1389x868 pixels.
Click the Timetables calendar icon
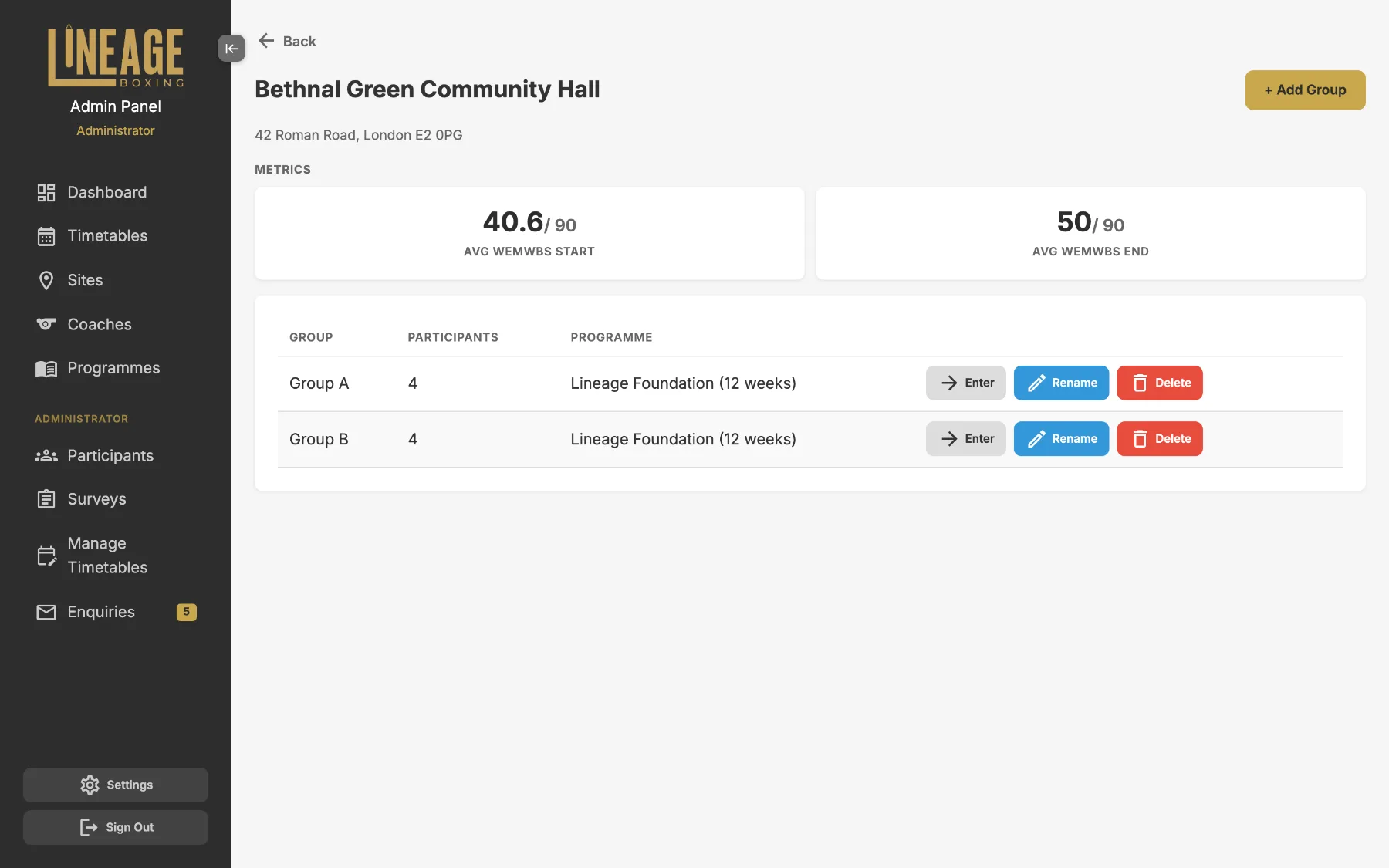(46, 236)
